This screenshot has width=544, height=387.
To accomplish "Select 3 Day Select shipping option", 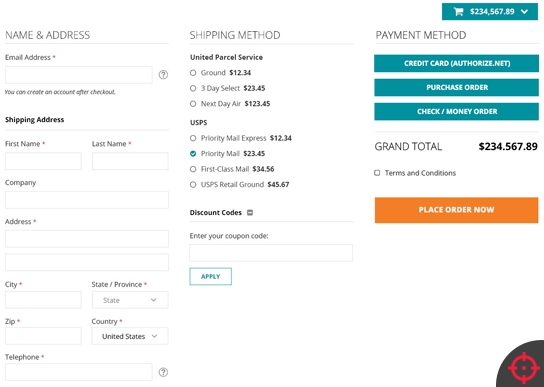I will pyautogui.click(x=193, y=88).
